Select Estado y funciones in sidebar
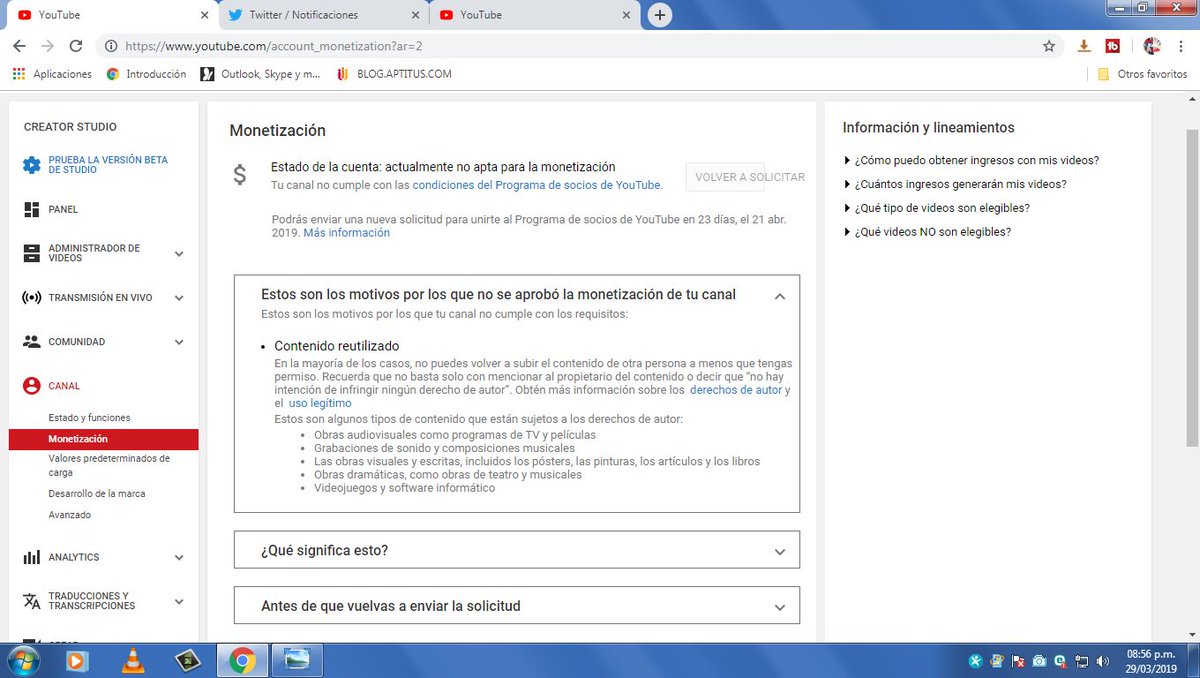 pyautogui.click(x=89, y=418)
